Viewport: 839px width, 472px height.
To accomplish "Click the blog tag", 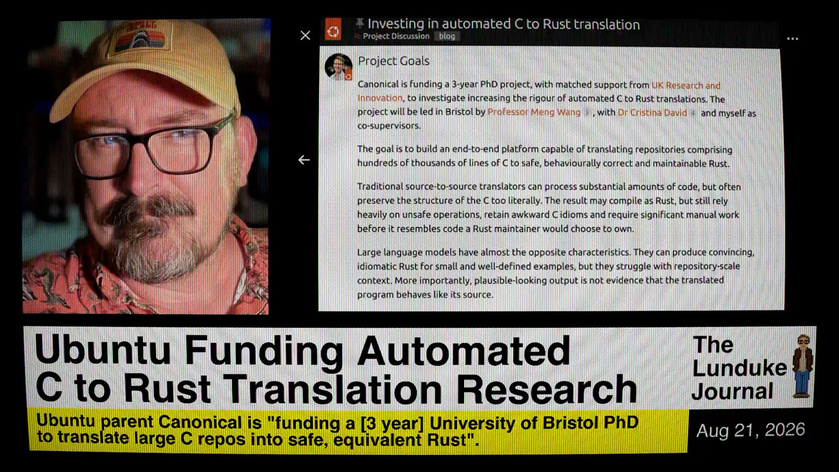I will point(447,36).
